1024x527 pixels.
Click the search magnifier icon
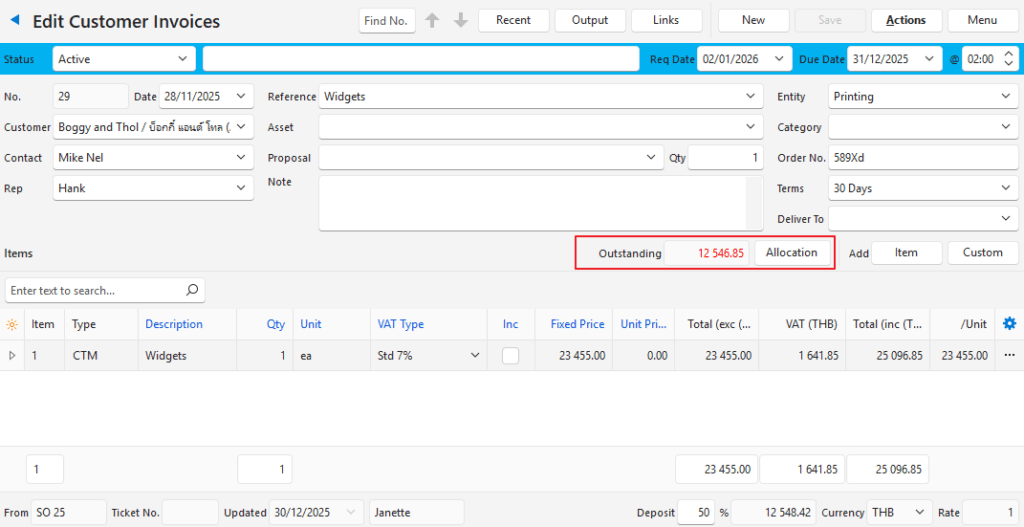[192, 290]
